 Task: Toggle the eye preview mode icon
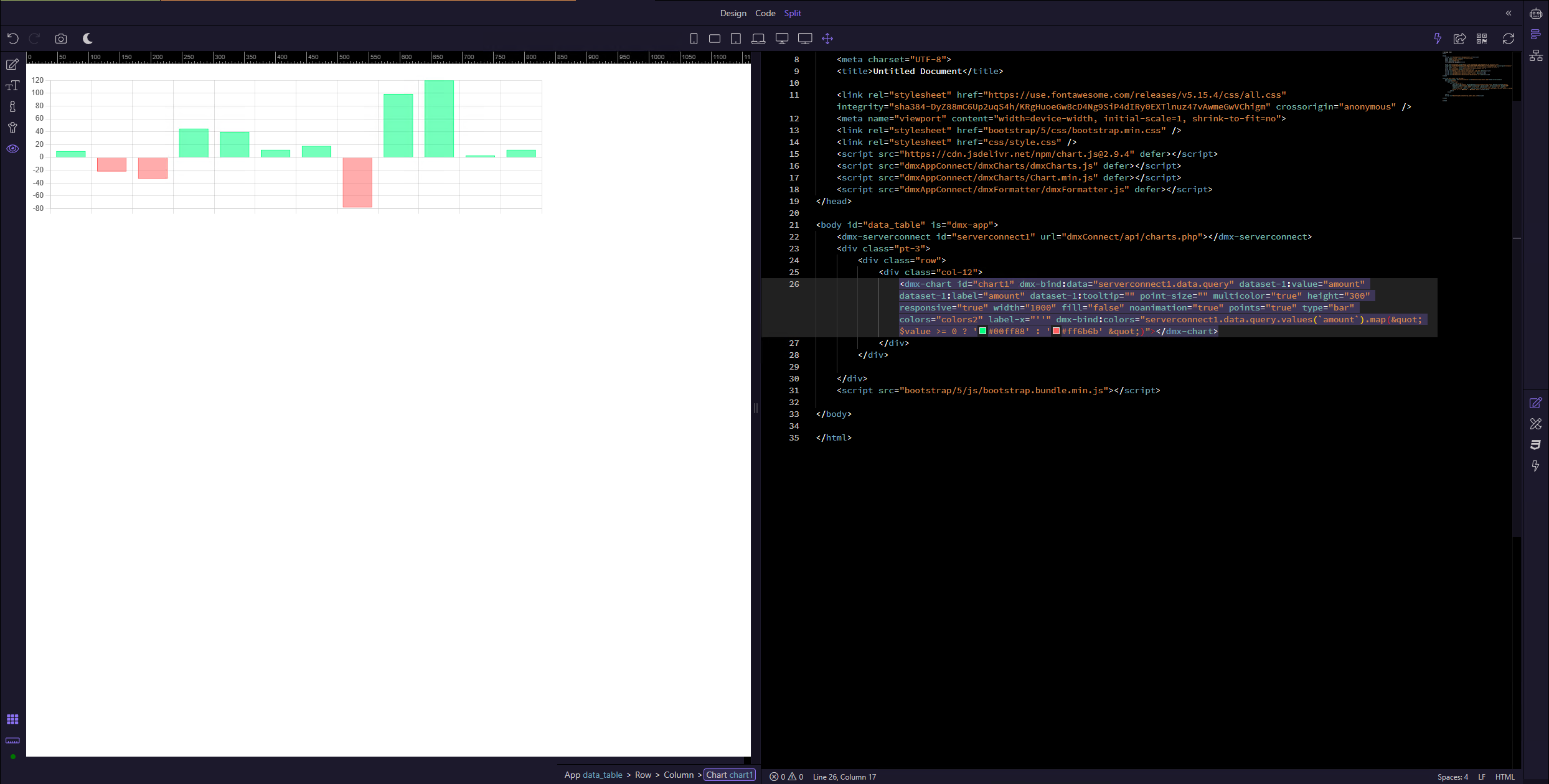point(12,149)
